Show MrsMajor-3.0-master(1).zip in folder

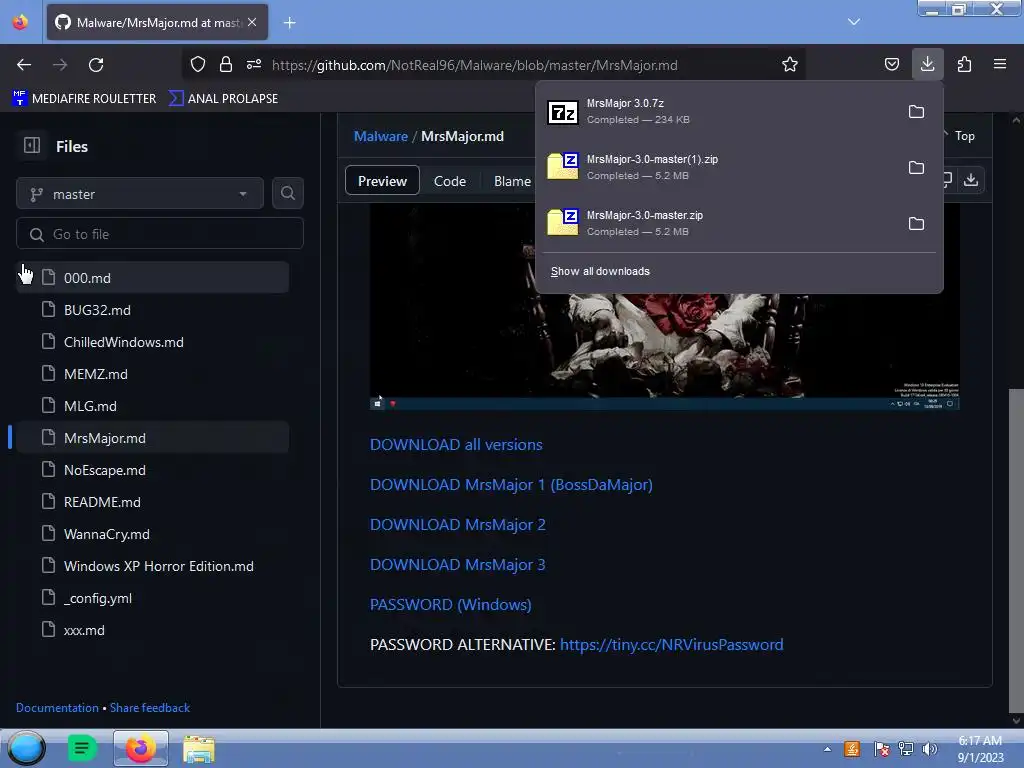coord(916,168)
